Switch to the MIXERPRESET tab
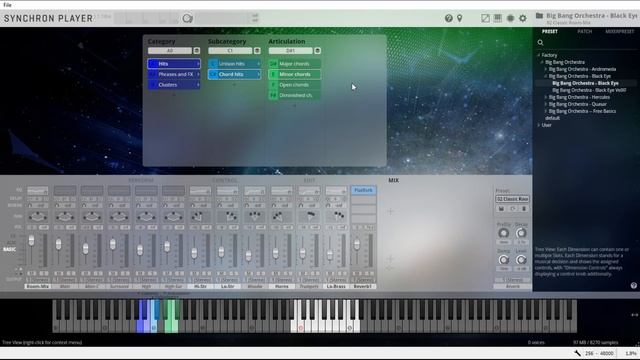Viewport: 640px width, 360px height. 620,31
